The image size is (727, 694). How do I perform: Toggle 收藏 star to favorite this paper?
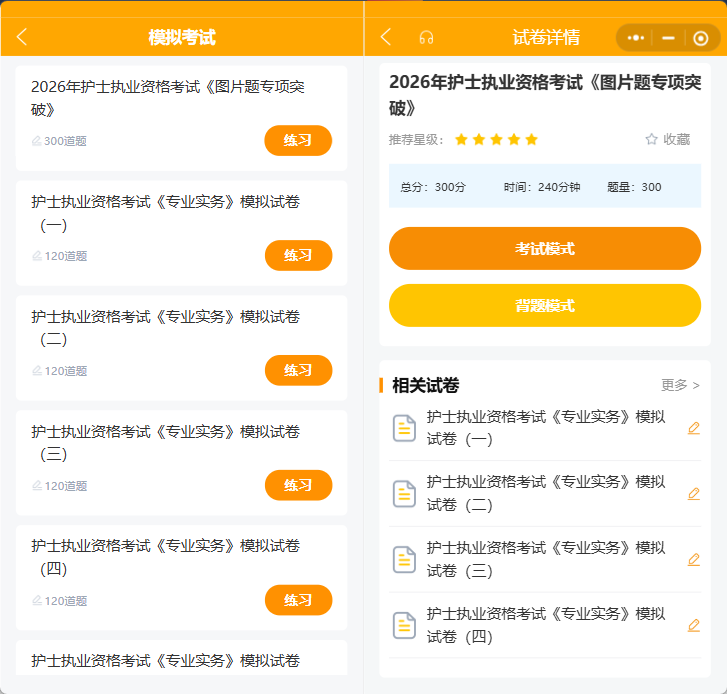tap(668, 139)
